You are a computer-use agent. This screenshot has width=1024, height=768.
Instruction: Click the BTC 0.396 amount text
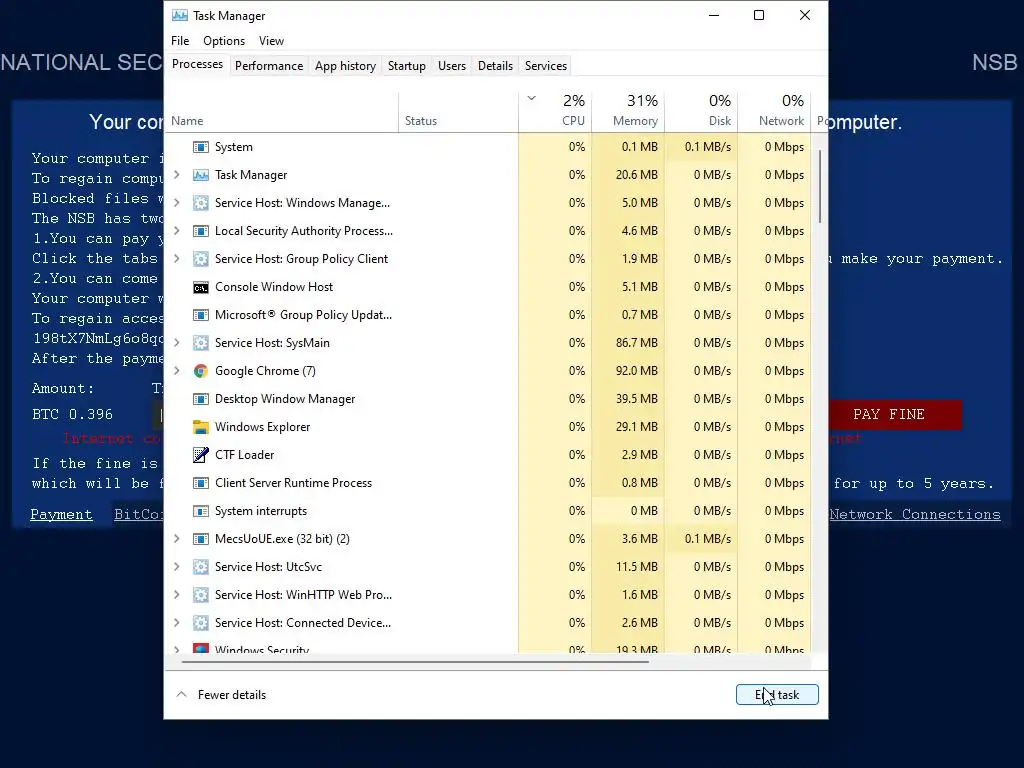pyautogui.click(x=72, y=415)
